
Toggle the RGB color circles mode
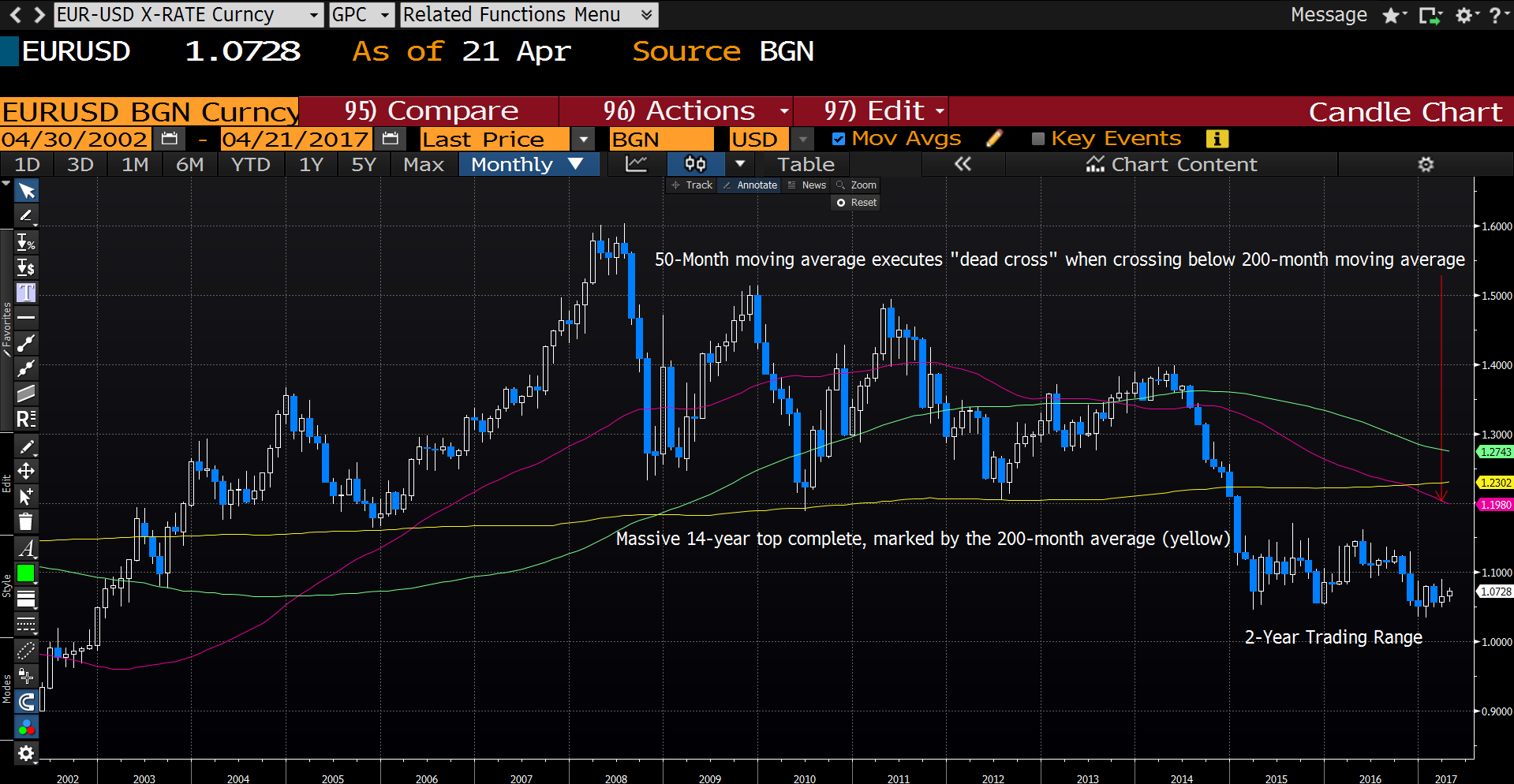[x=26, y=727]
